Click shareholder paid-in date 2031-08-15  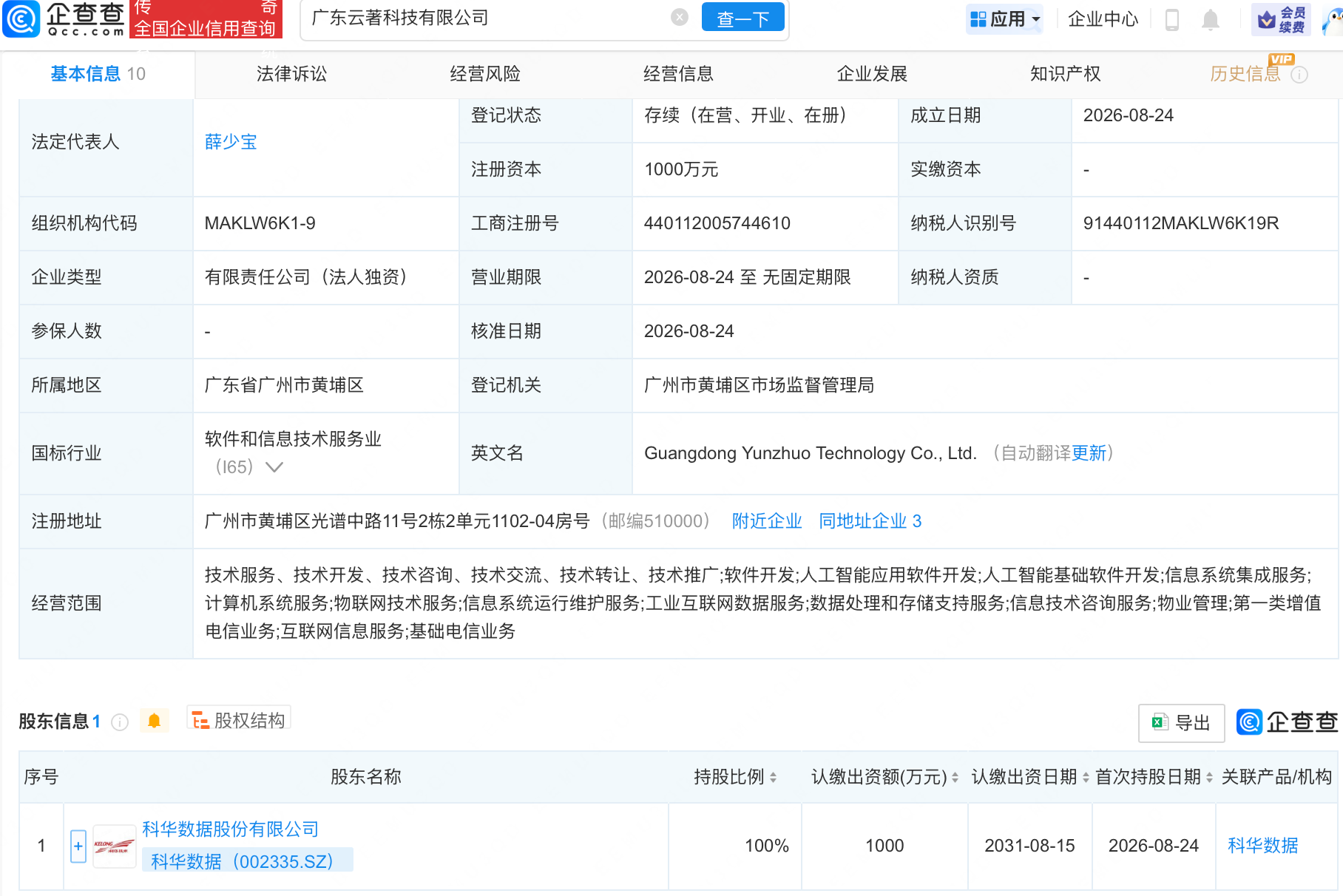pos(1030,846)
